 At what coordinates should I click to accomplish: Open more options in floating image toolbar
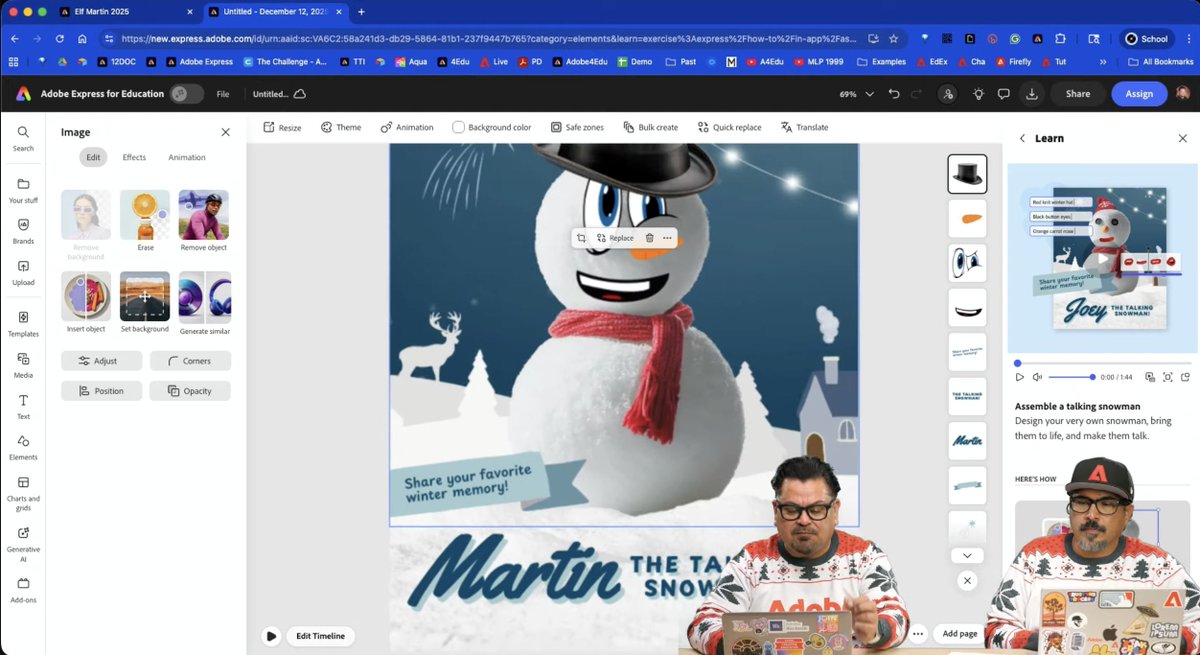[x=667, y=238]
